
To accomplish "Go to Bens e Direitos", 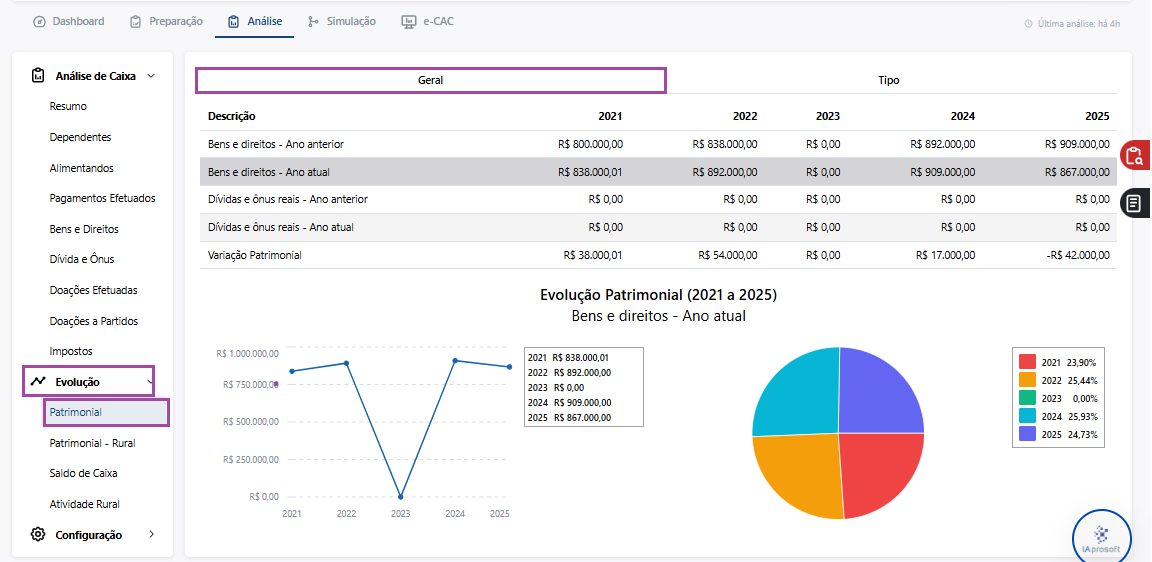I will [x=84, y=229].
